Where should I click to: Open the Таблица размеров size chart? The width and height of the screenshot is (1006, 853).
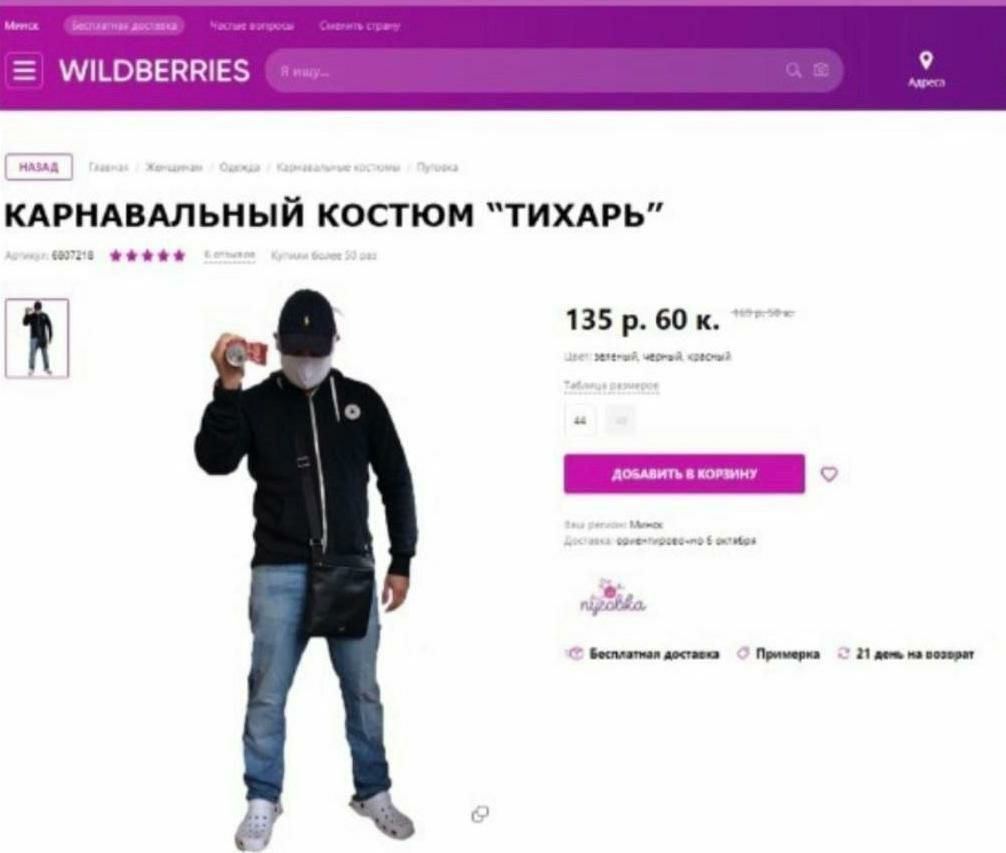coord(611,385)
